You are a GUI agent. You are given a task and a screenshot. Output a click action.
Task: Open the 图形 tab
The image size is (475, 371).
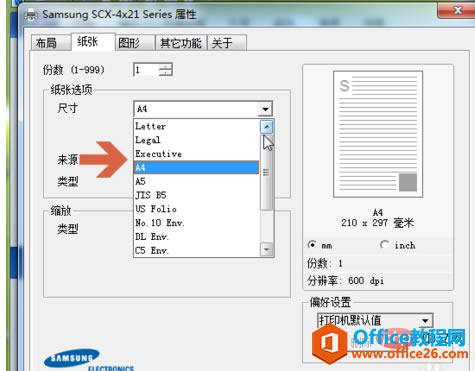[x=135, y=43]
